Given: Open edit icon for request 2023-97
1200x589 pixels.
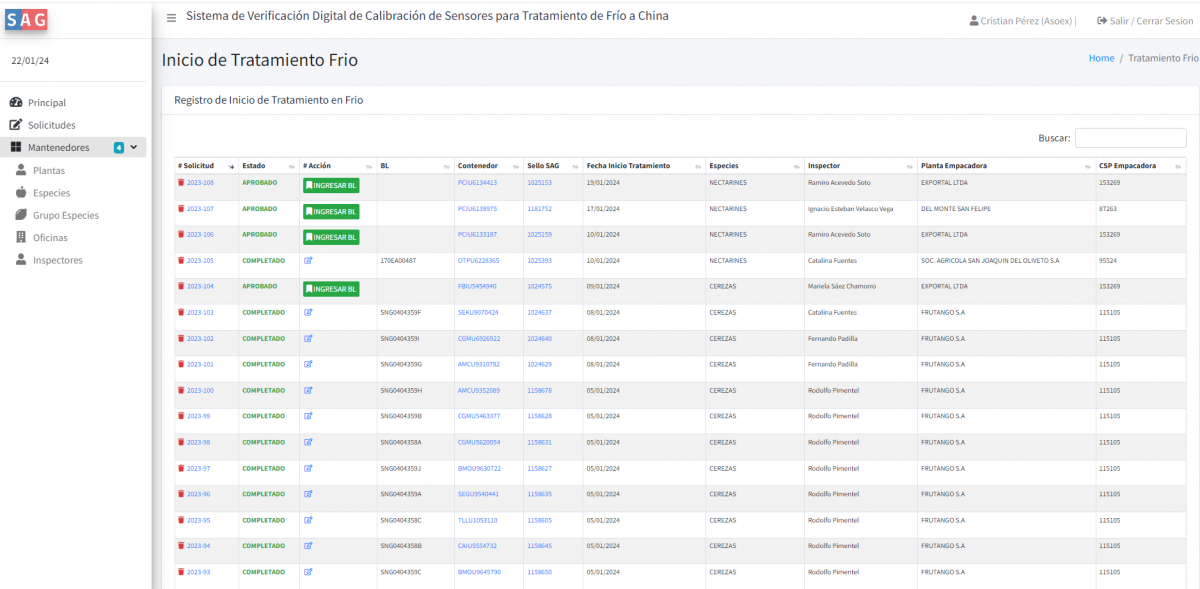Looking at the screenshot, I should [308, 468].
